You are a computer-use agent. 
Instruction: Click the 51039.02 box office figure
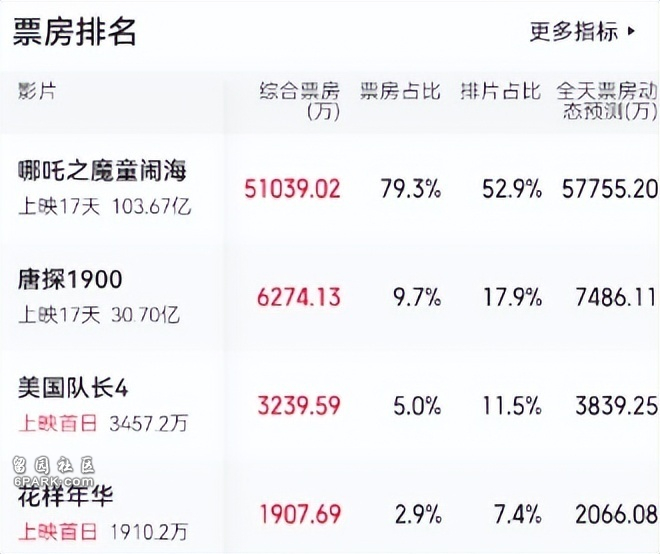click(x=292, y=188)
